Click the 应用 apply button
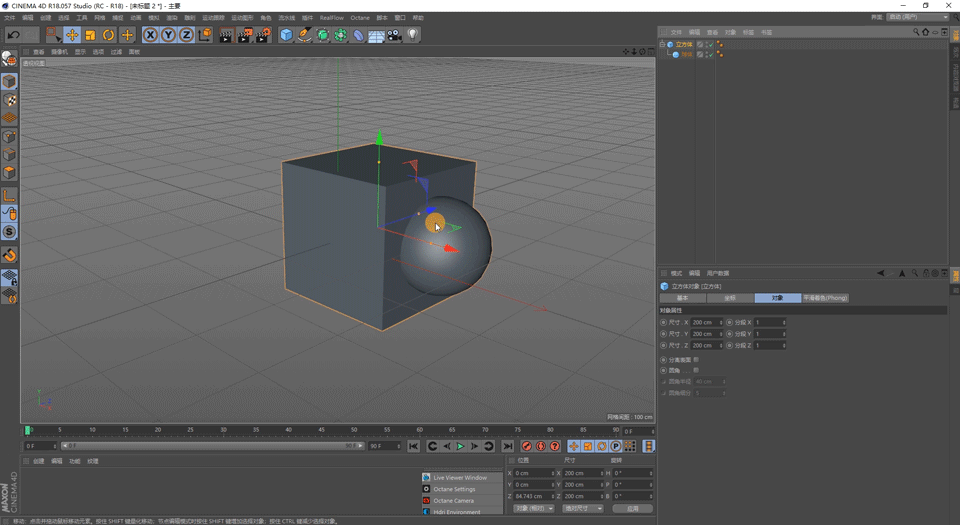Viewport: 960px width, 525px height. 632,508
